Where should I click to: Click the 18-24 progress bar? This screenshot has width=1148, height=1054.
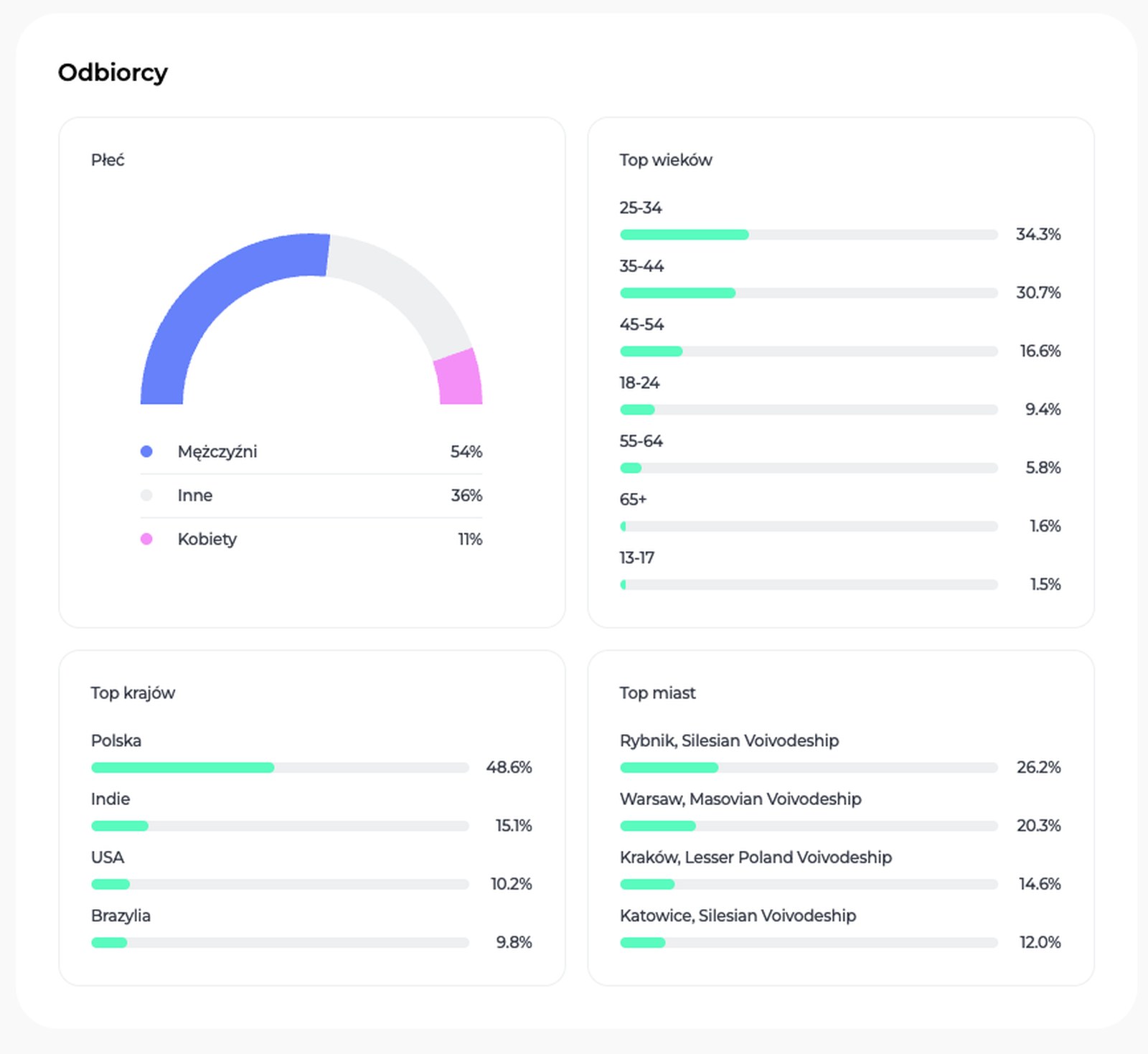point(809,410)
